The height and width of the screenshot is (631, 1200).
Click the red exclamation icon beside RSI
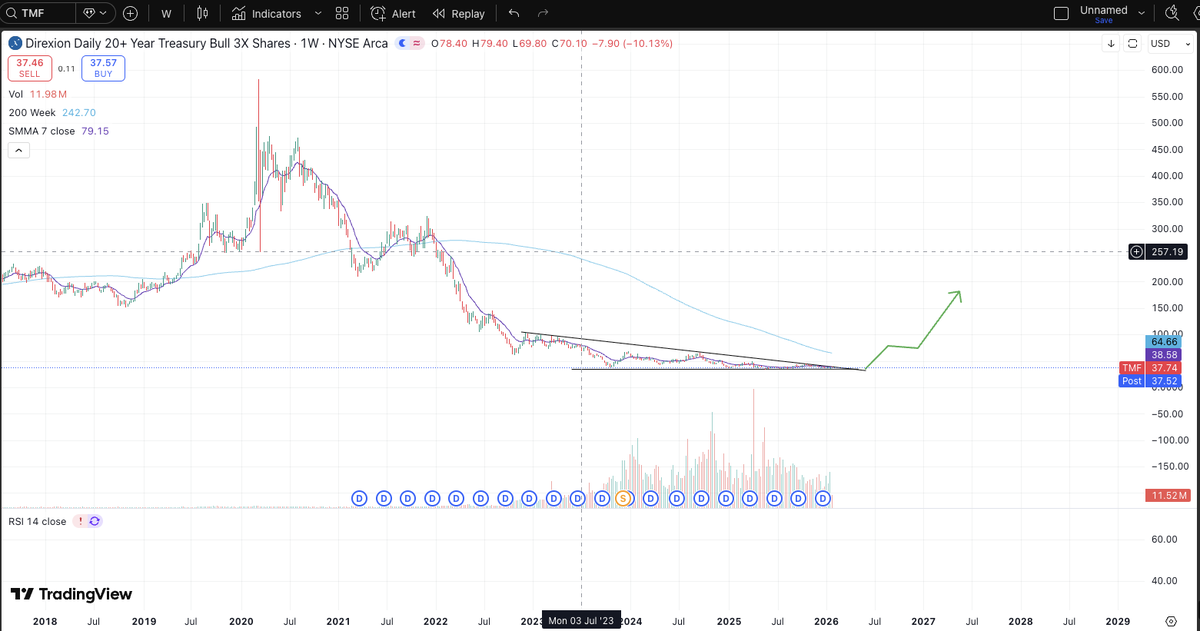pos(80,521)
